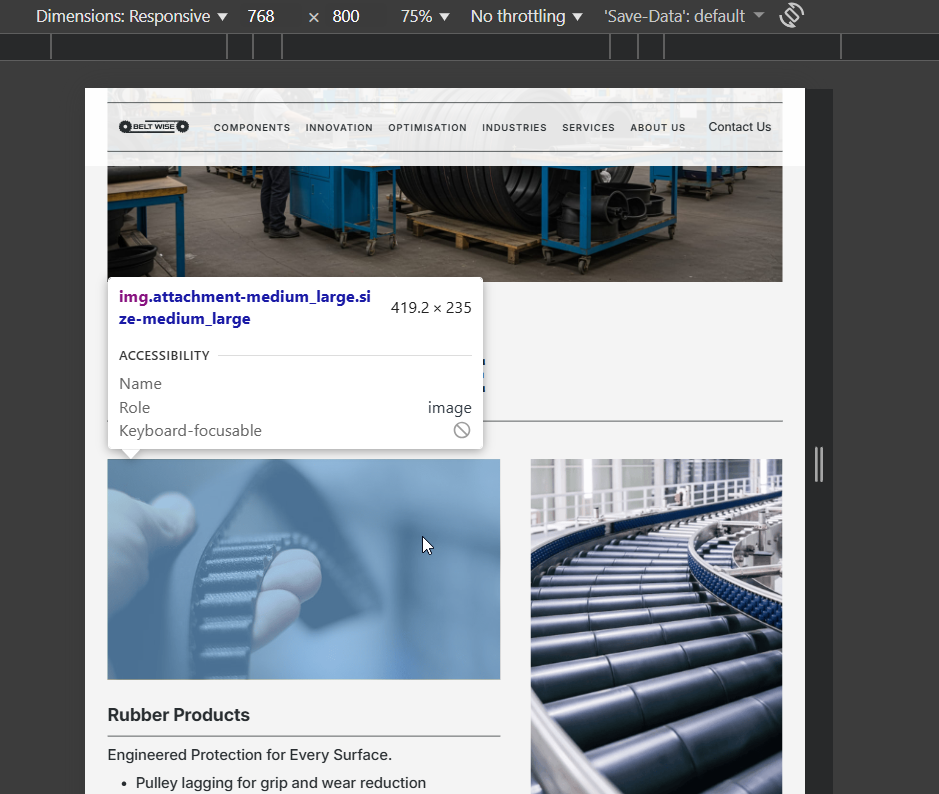
Task: Select Innovation in the site navigation
Action: (x=339, y=128)
